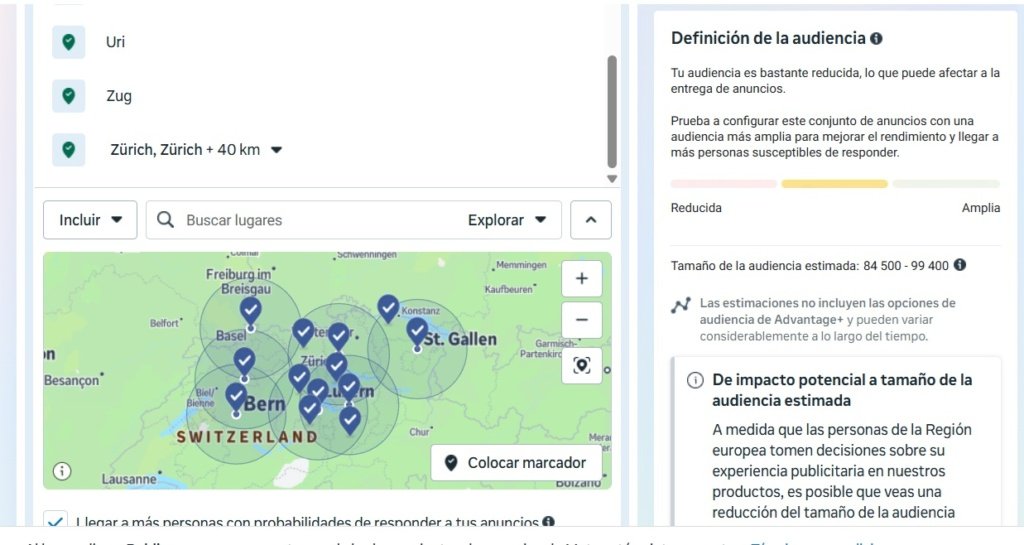
Task: Click the locations list scroll down arrow
Action: click(x=612, y=179)
